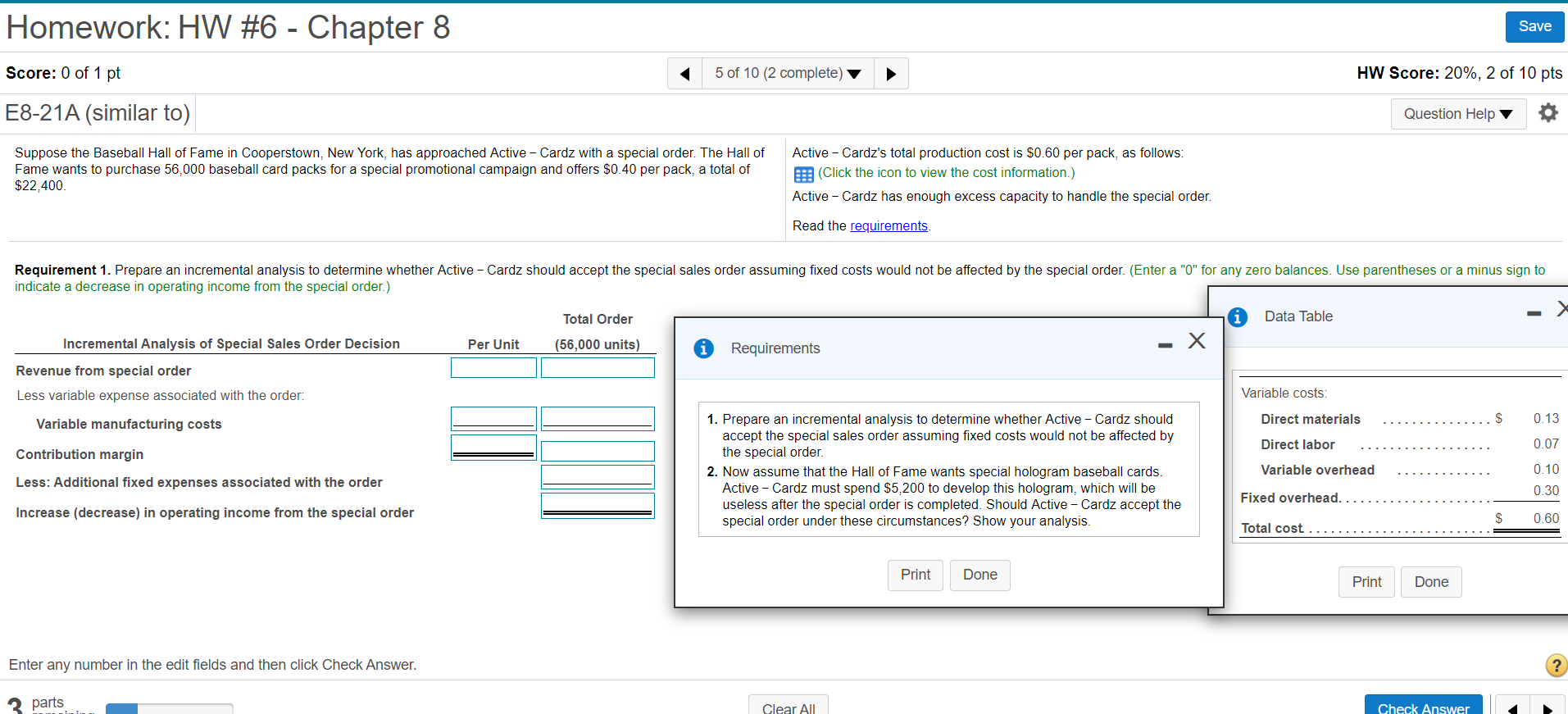
Task: Minimize the Data Table dialog
Action: click(1534, 313)
